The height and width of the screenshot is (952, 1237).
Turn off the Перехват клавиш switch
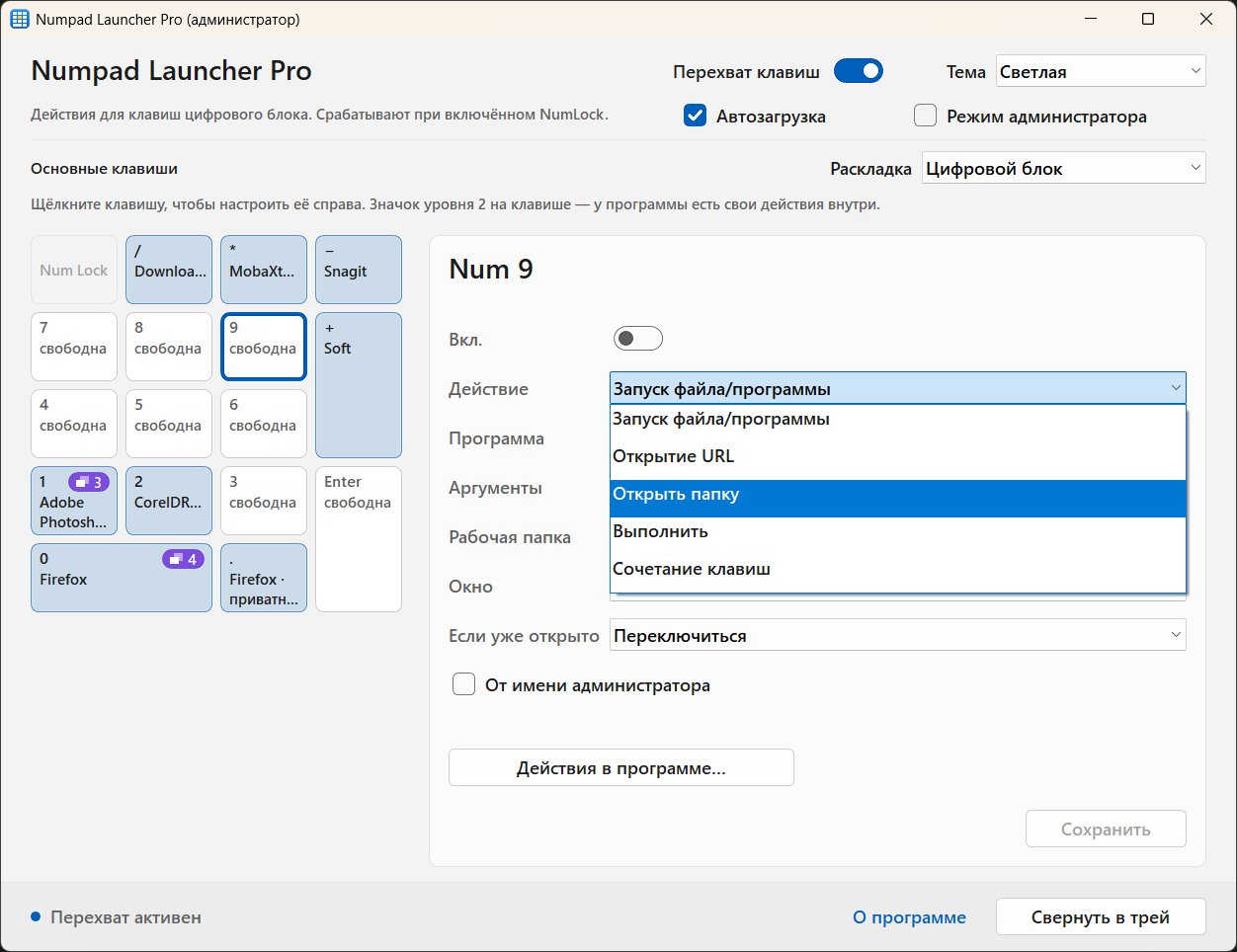[859, 71]
